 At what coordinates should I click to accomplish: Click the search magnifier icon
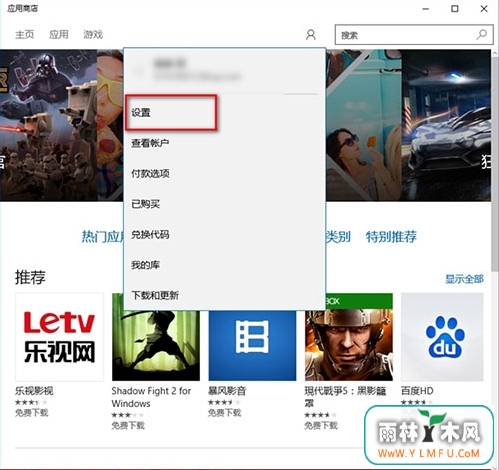pos(482,34)
